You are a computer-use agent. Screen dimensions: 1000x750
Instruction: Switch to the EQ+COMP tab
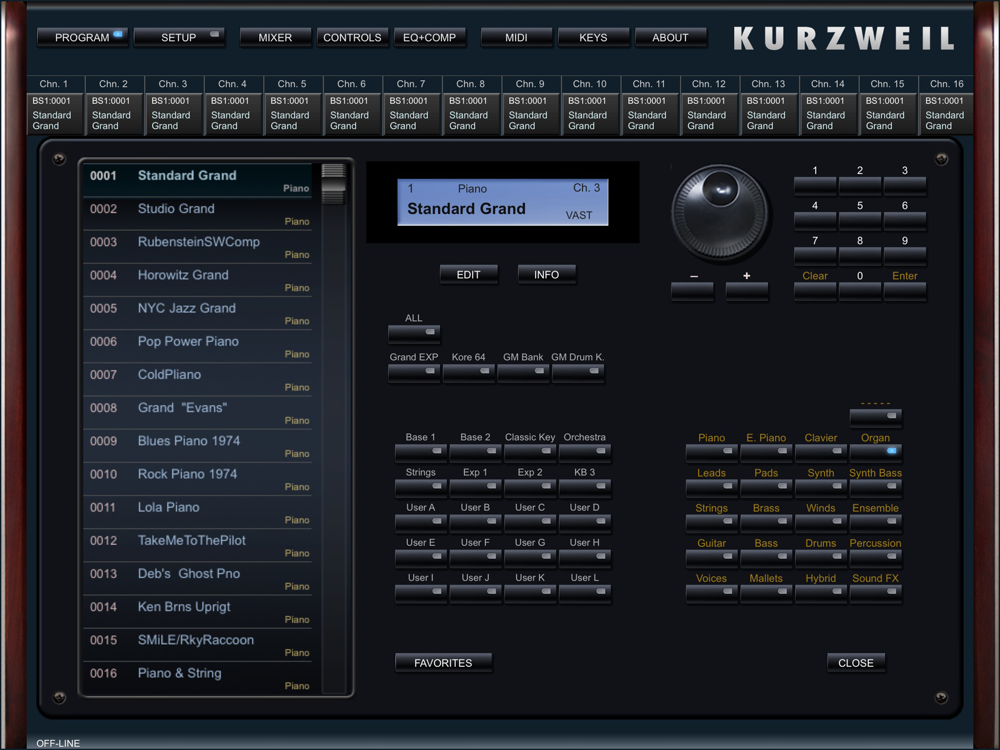(x=429, y=38)
